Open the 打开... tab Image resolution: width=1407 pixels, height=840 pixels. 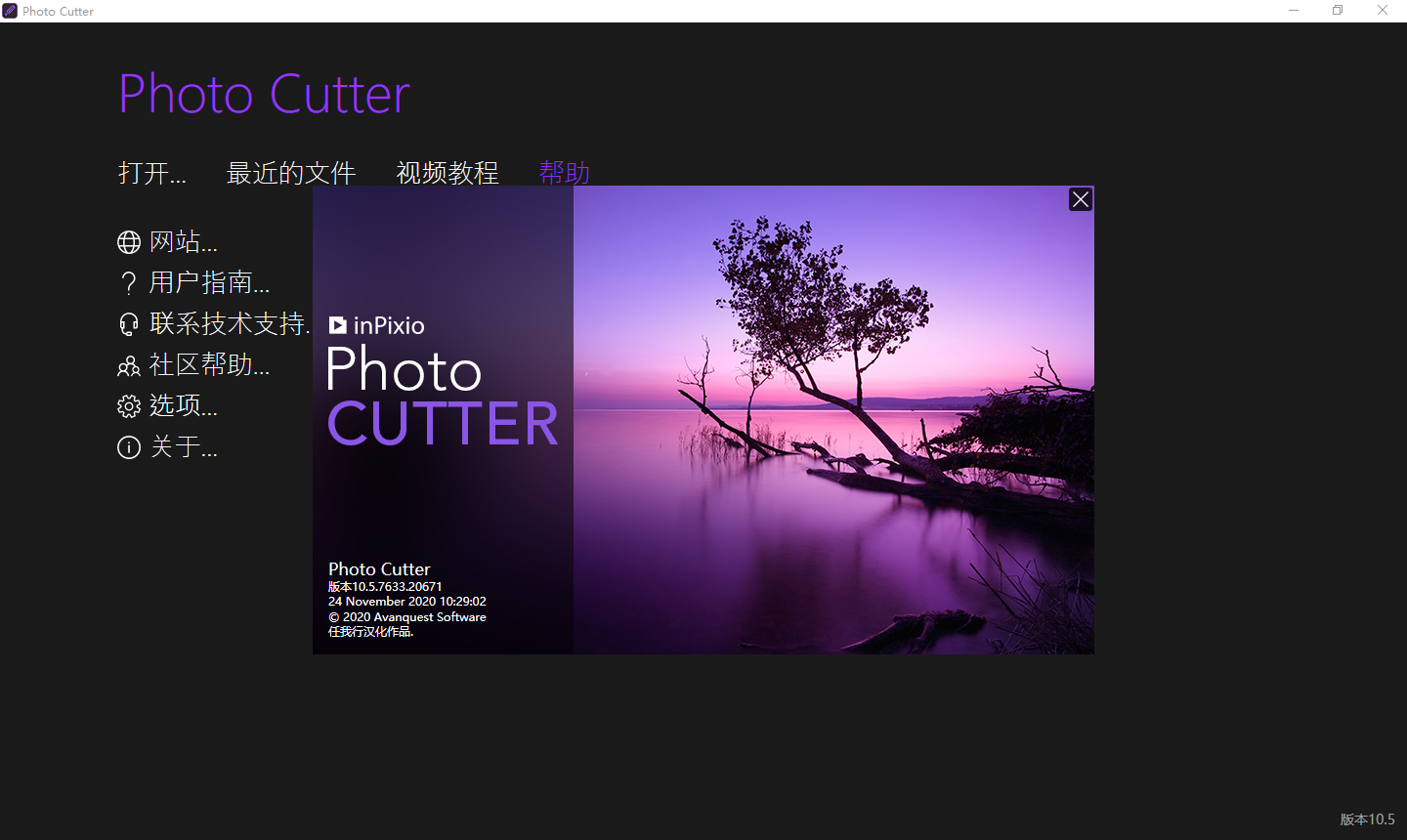151,173
